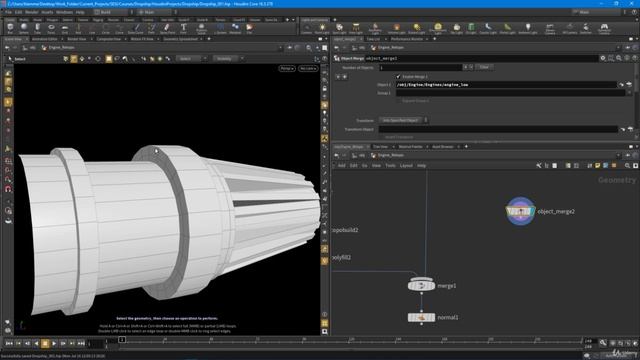The image size is (640, 360).
Task: Click the Transform Object node chooser icon
Action: [x=630, y=129]
